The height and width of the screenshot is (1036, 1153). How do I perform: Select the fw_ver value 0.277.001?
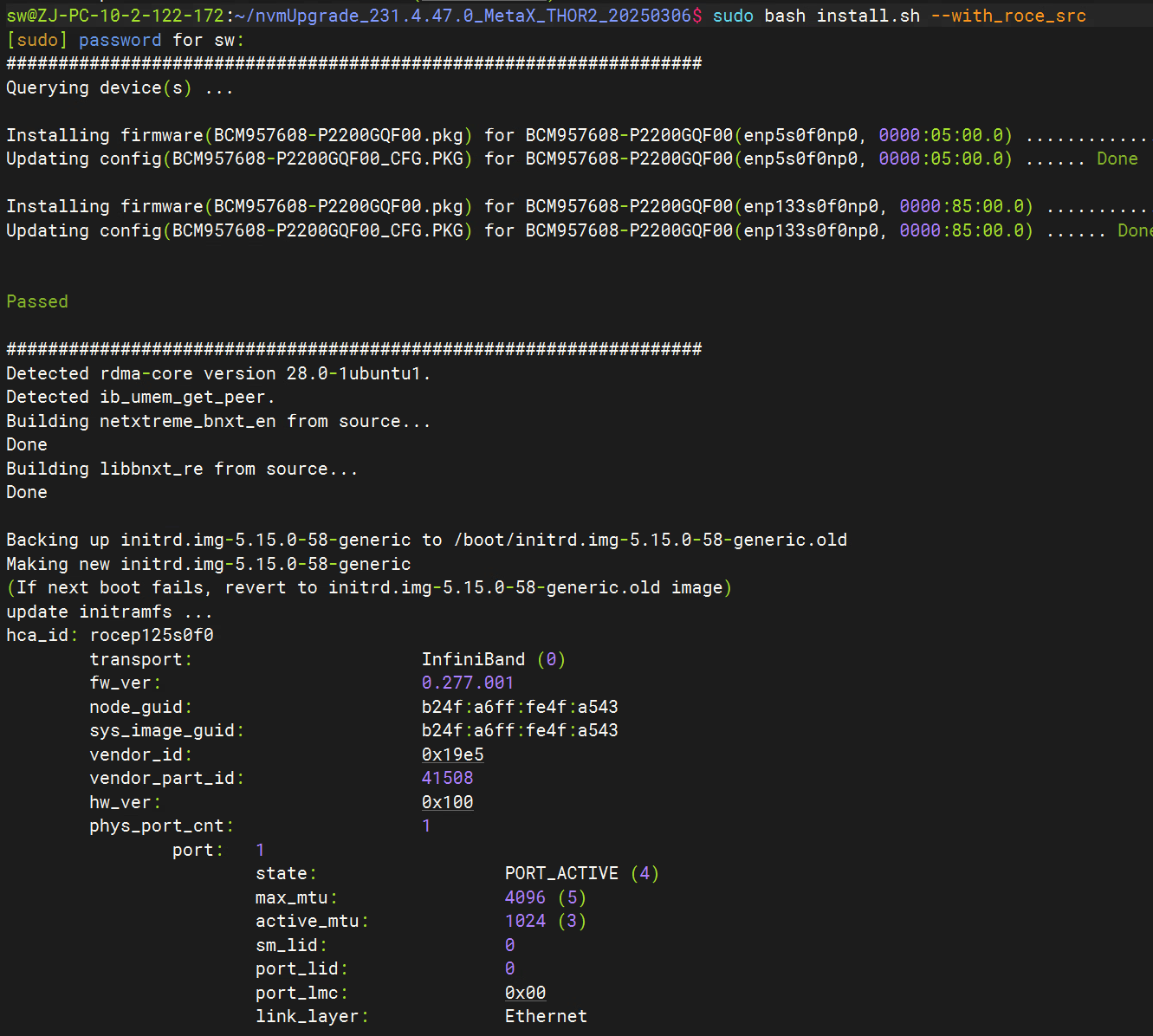coord(468,683)
